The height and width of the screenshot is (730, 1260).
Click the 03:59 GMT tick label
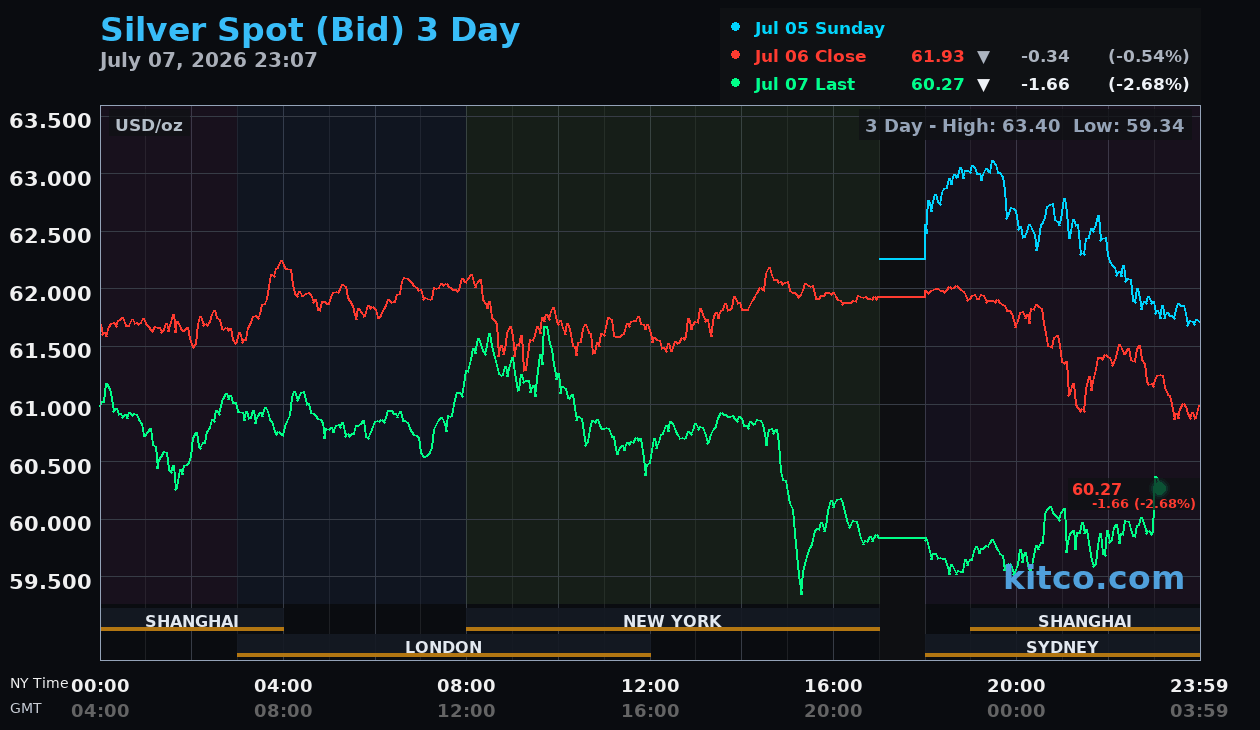coord(1199,711)
